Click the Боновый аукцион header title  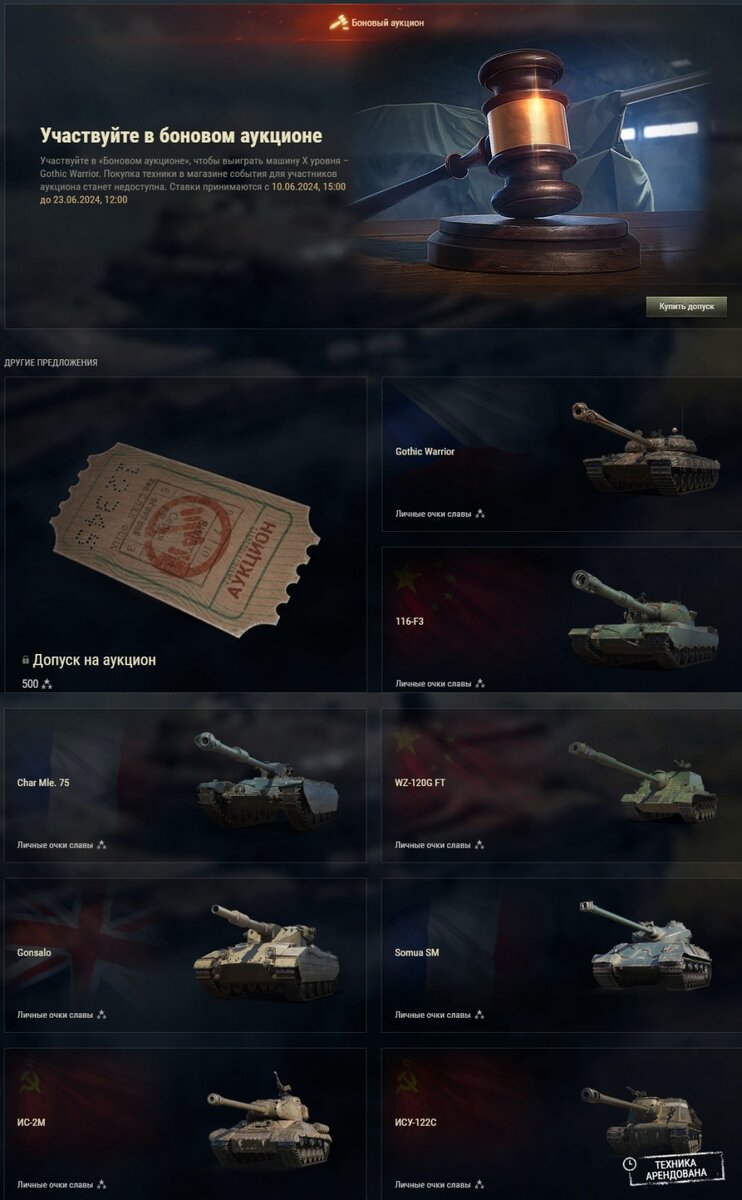click(388, 22)
